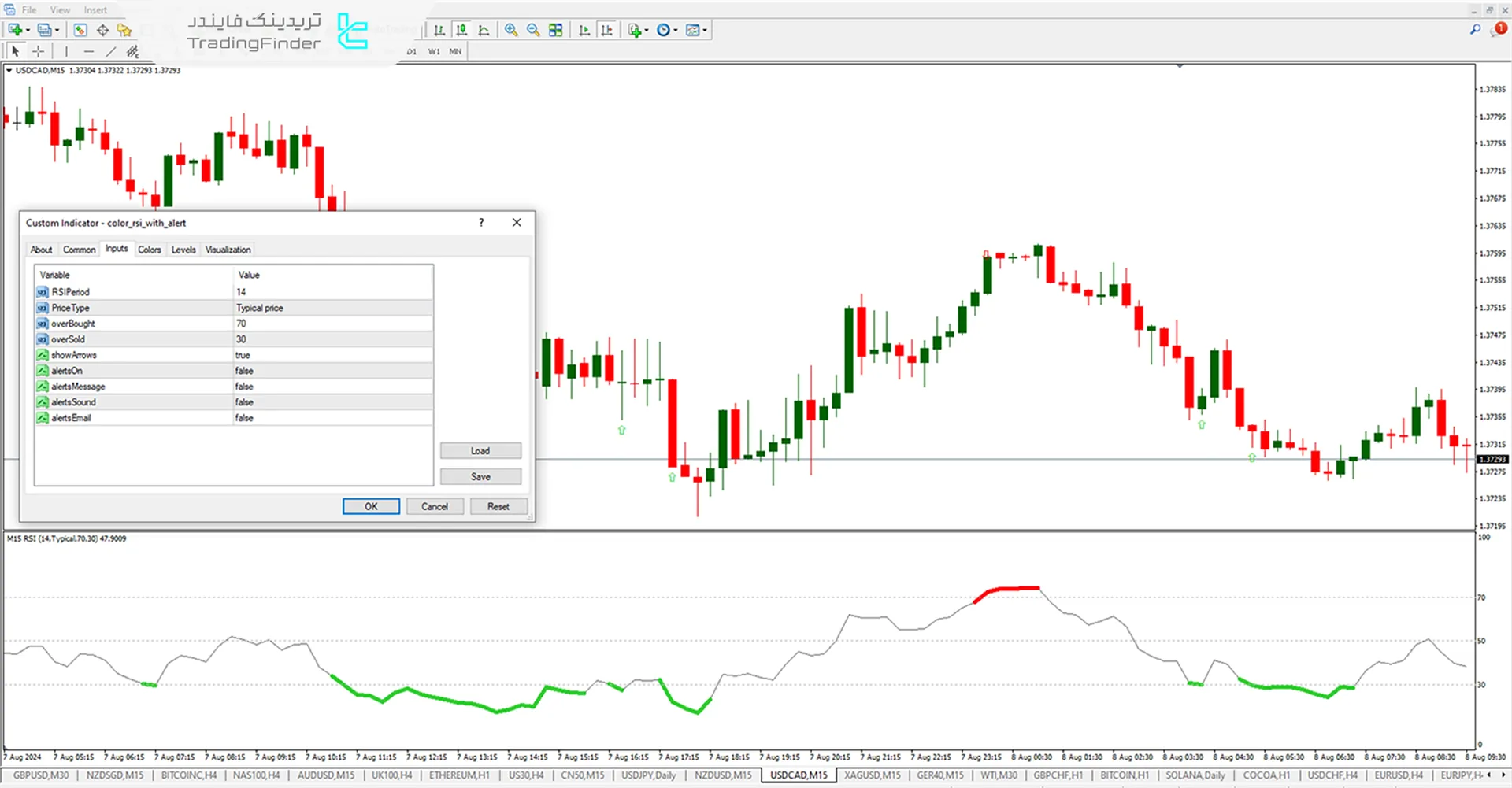Open the chart Templates dropdown
Image resolution: width=1512 pixels, height=788 pixels.
(705, 30)
